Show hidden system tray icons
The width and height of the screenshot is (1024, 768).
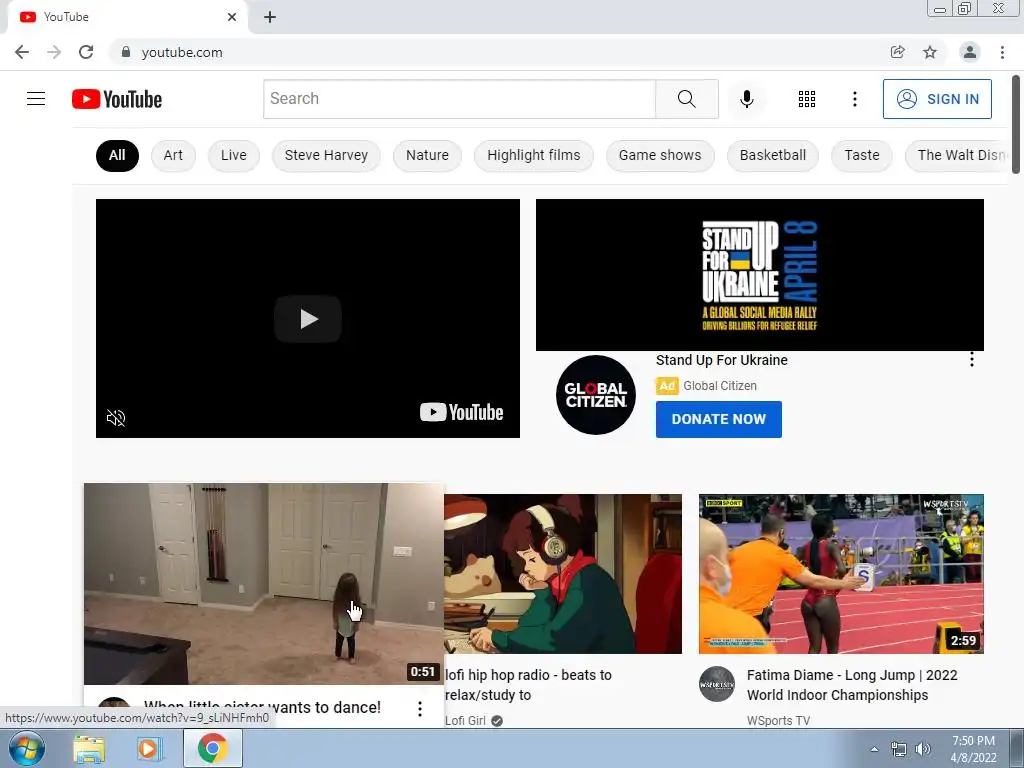[874, 749]
